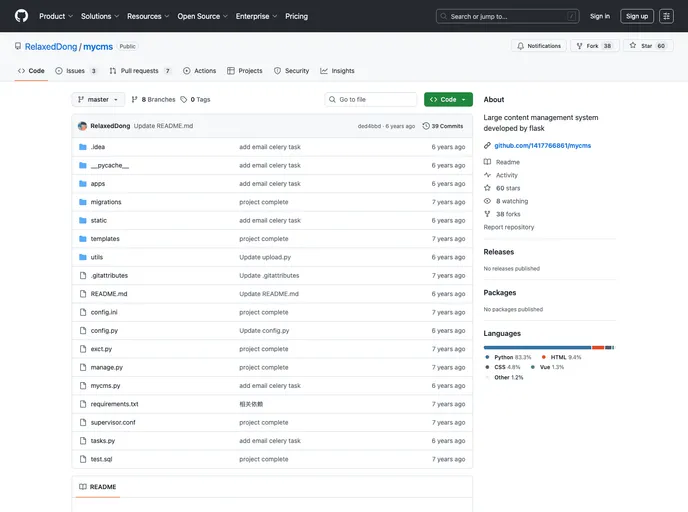This screenshot has height=512, width=688.
Task: Click the eye icon next to 8 watching
Action: [487, 201]
